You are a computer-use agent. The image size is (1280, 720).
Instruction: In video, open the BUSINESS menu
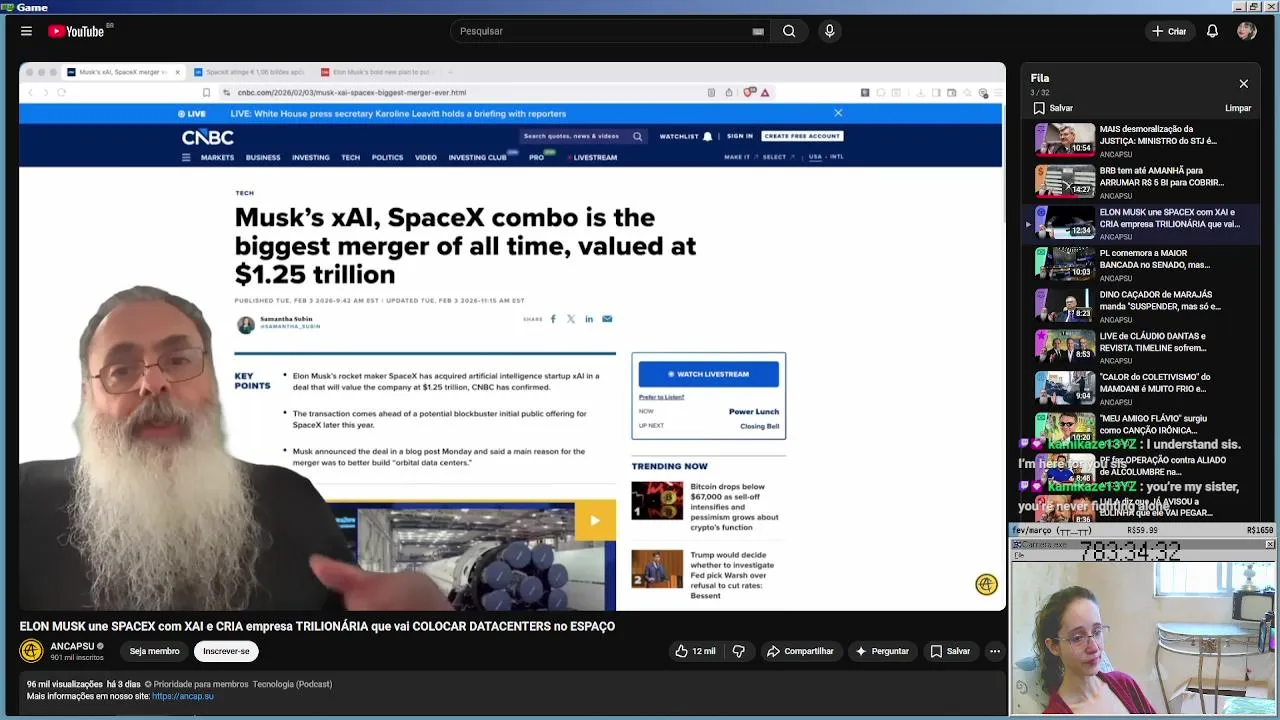[x=263, y=157]
